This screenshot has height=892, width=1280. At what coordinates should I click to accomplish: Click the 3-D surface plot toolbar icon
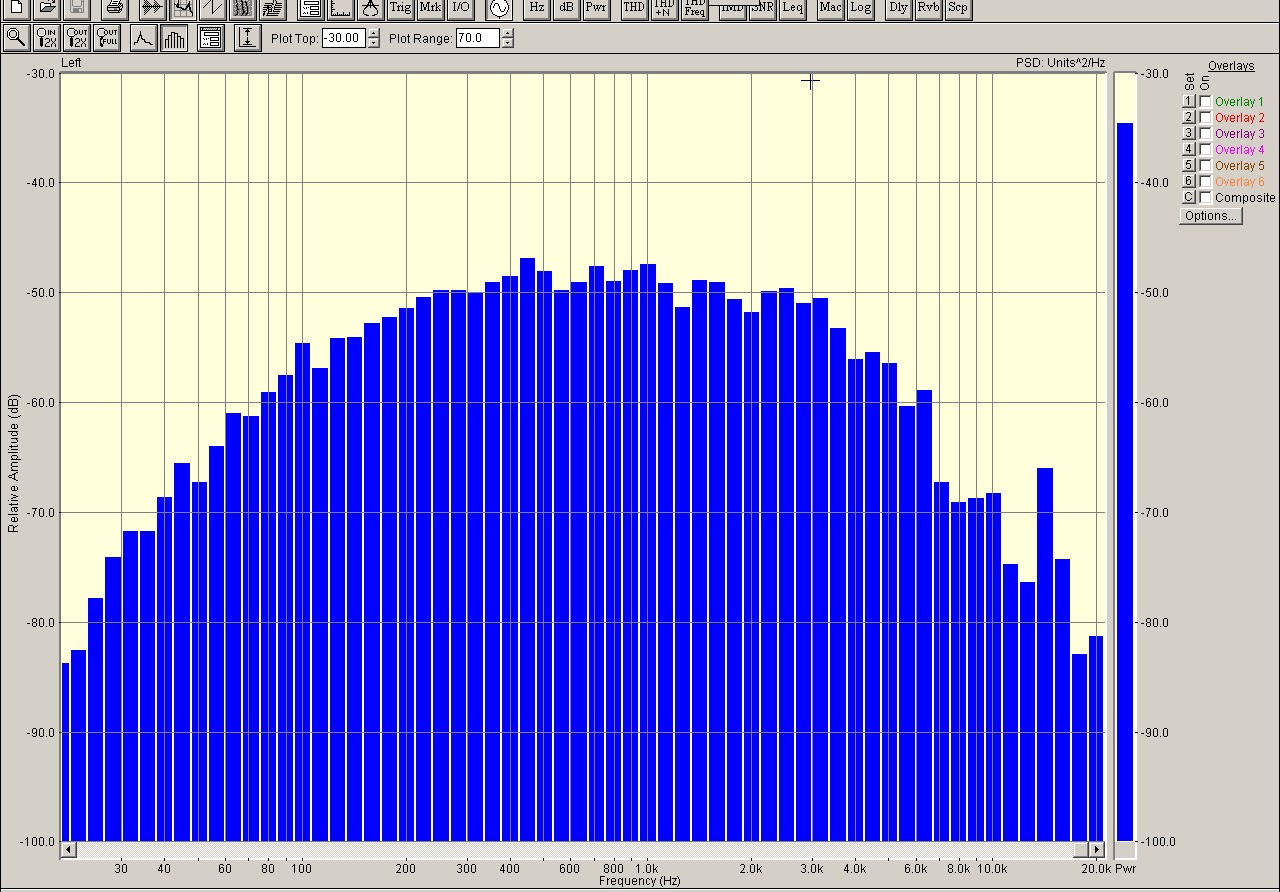pos(272,8)
